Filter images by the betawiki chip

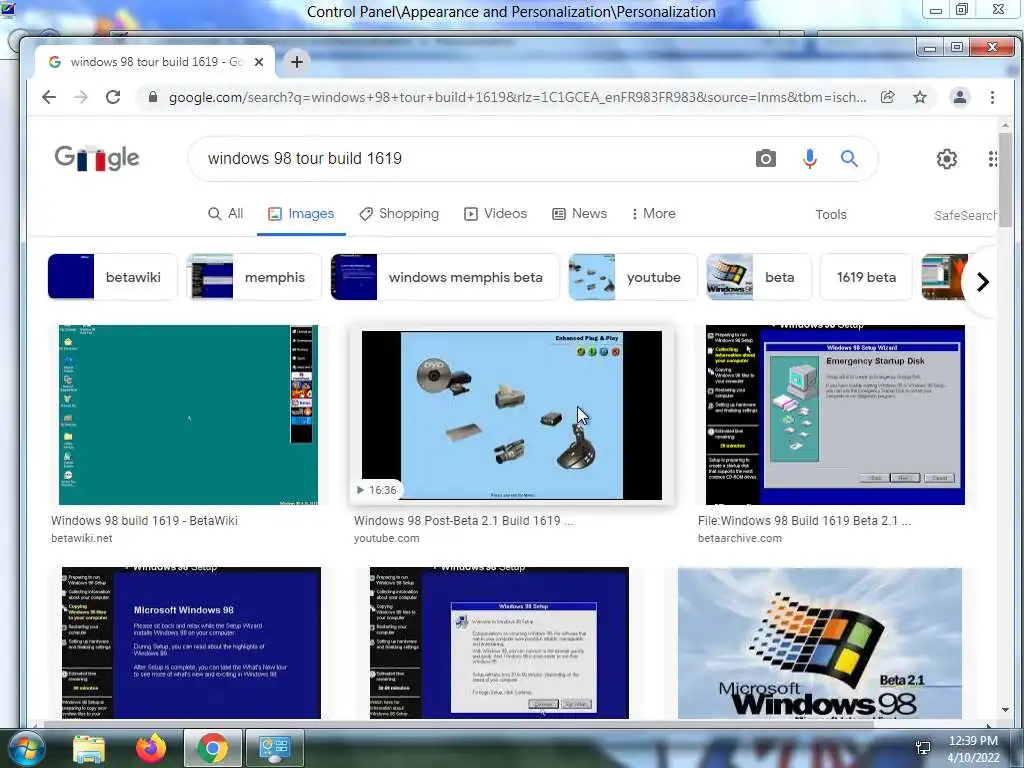[112, 277]
